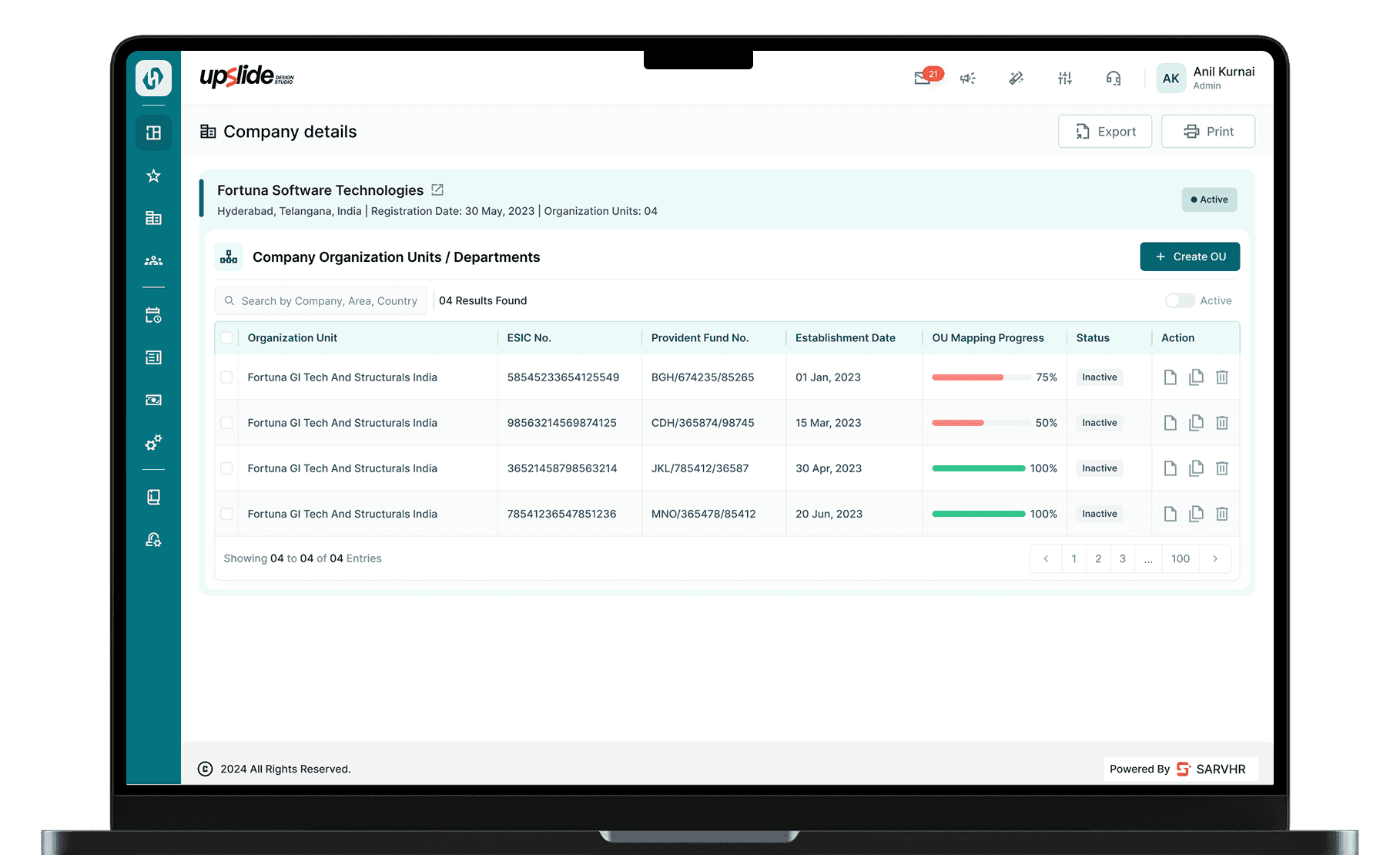The height and width of the screenshot is (855, 1400).
Task: Toggle the Active filter switch
Action: pyautogui.click(x=1179, y=300)
